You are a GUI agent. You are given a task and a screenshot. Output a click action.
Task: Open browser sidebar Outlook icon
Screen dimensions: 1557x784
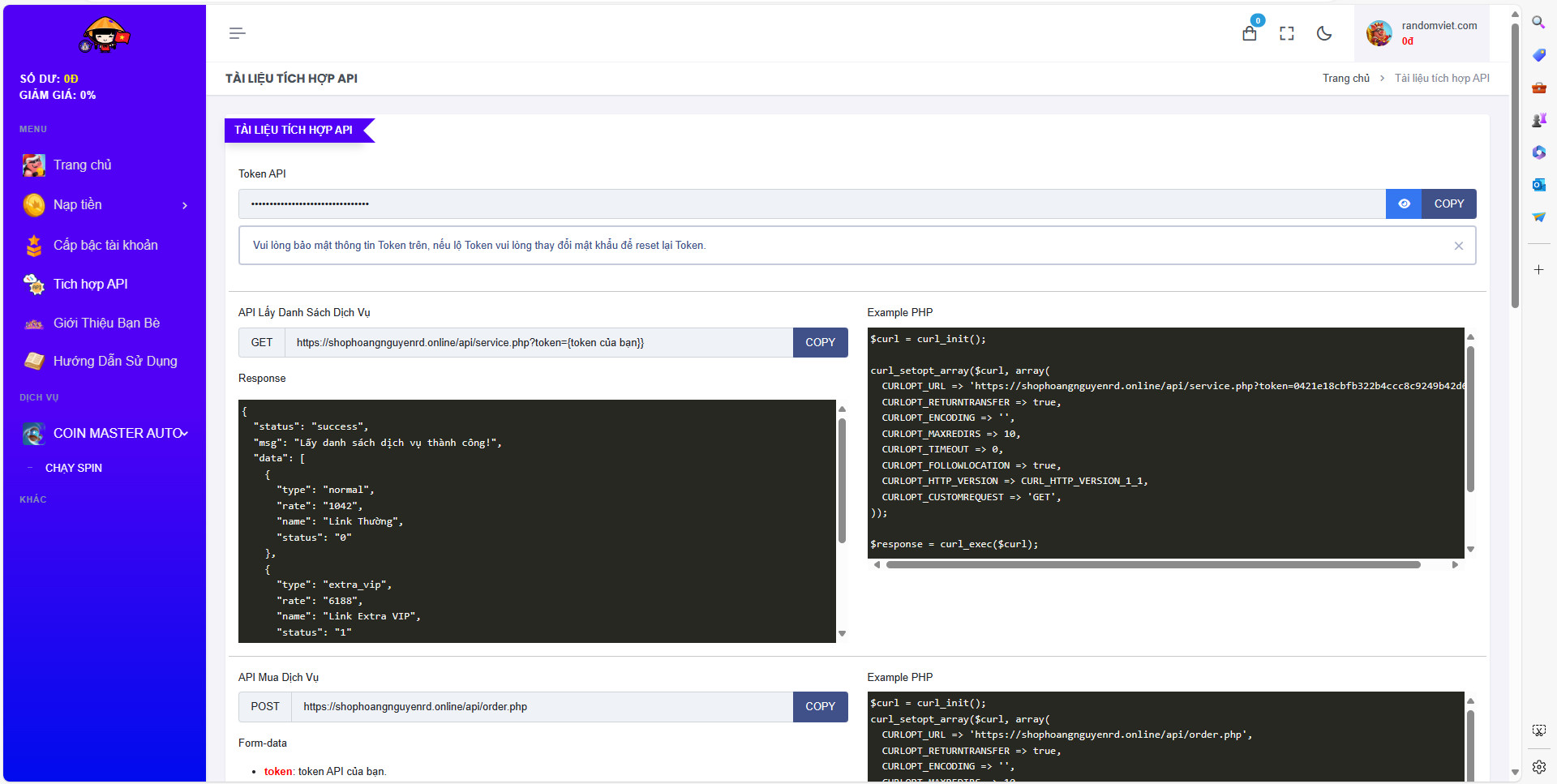point(1538,185)
